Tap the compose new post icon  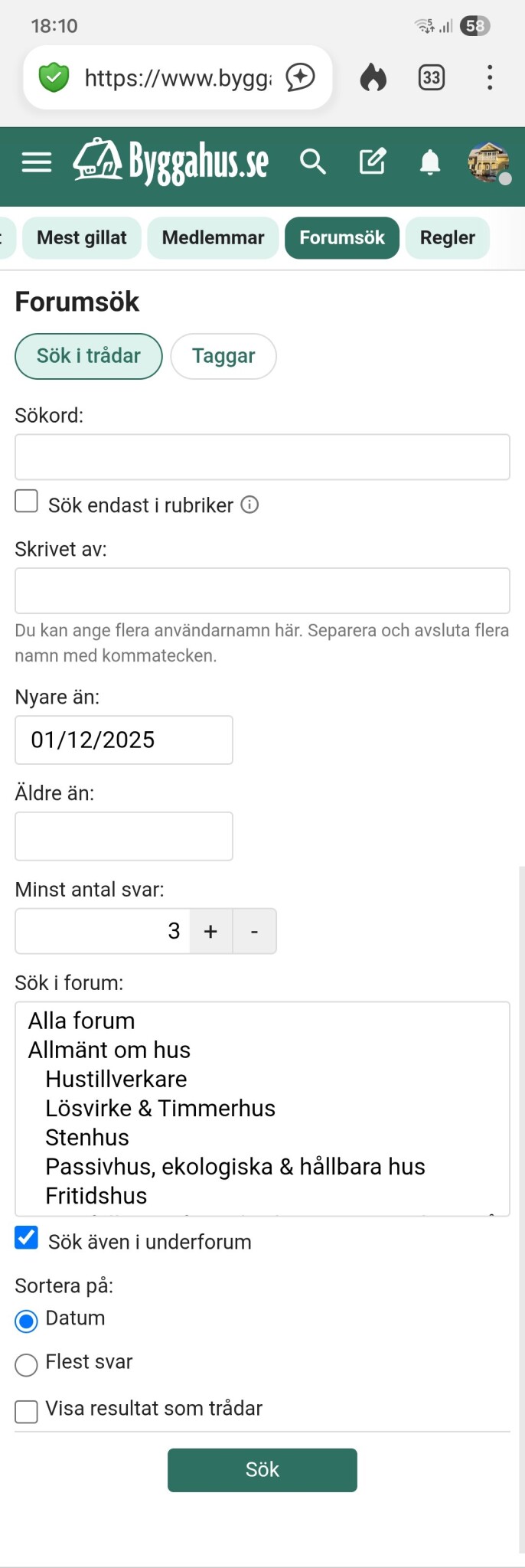click(x=373, y=162)
